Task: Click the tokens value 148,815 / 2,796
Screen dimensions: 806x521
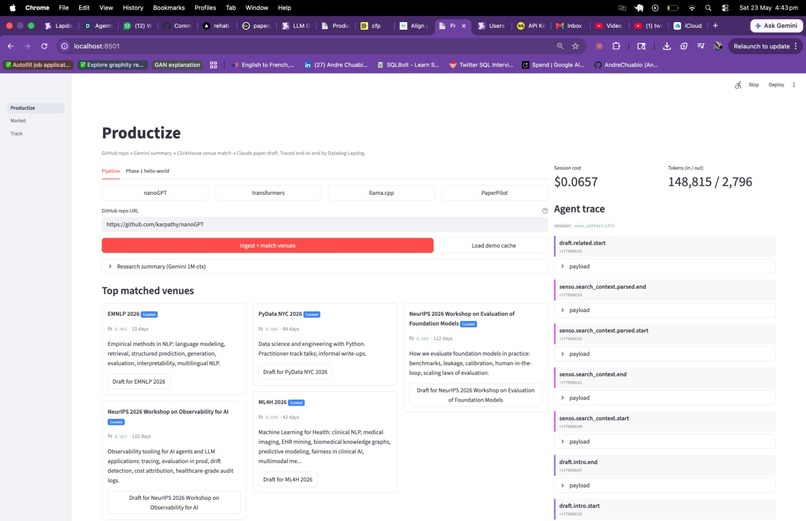Action: point(710,182)
